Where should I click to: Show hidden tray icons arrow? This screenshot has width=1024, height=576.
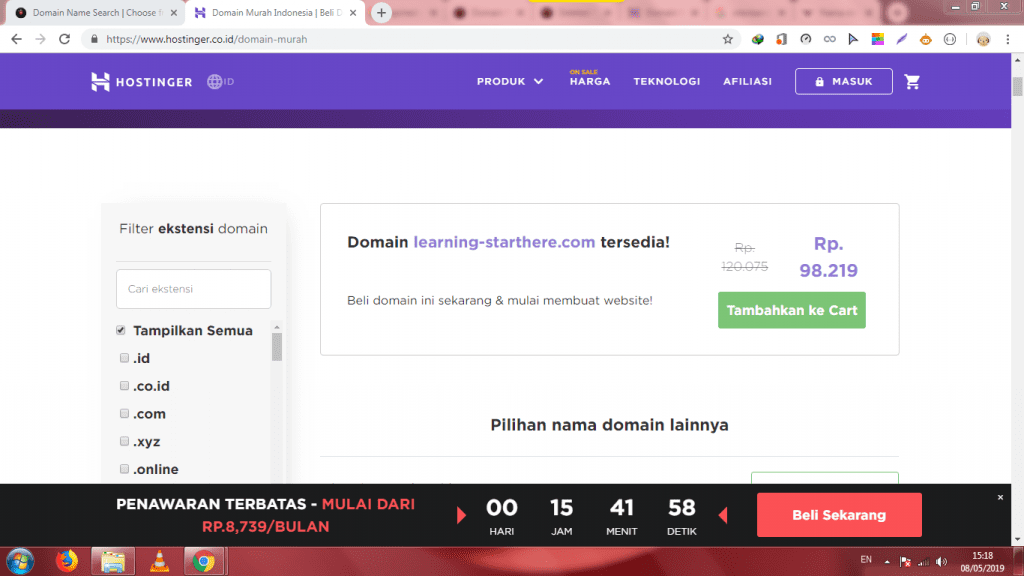click(x=887, y=562)
